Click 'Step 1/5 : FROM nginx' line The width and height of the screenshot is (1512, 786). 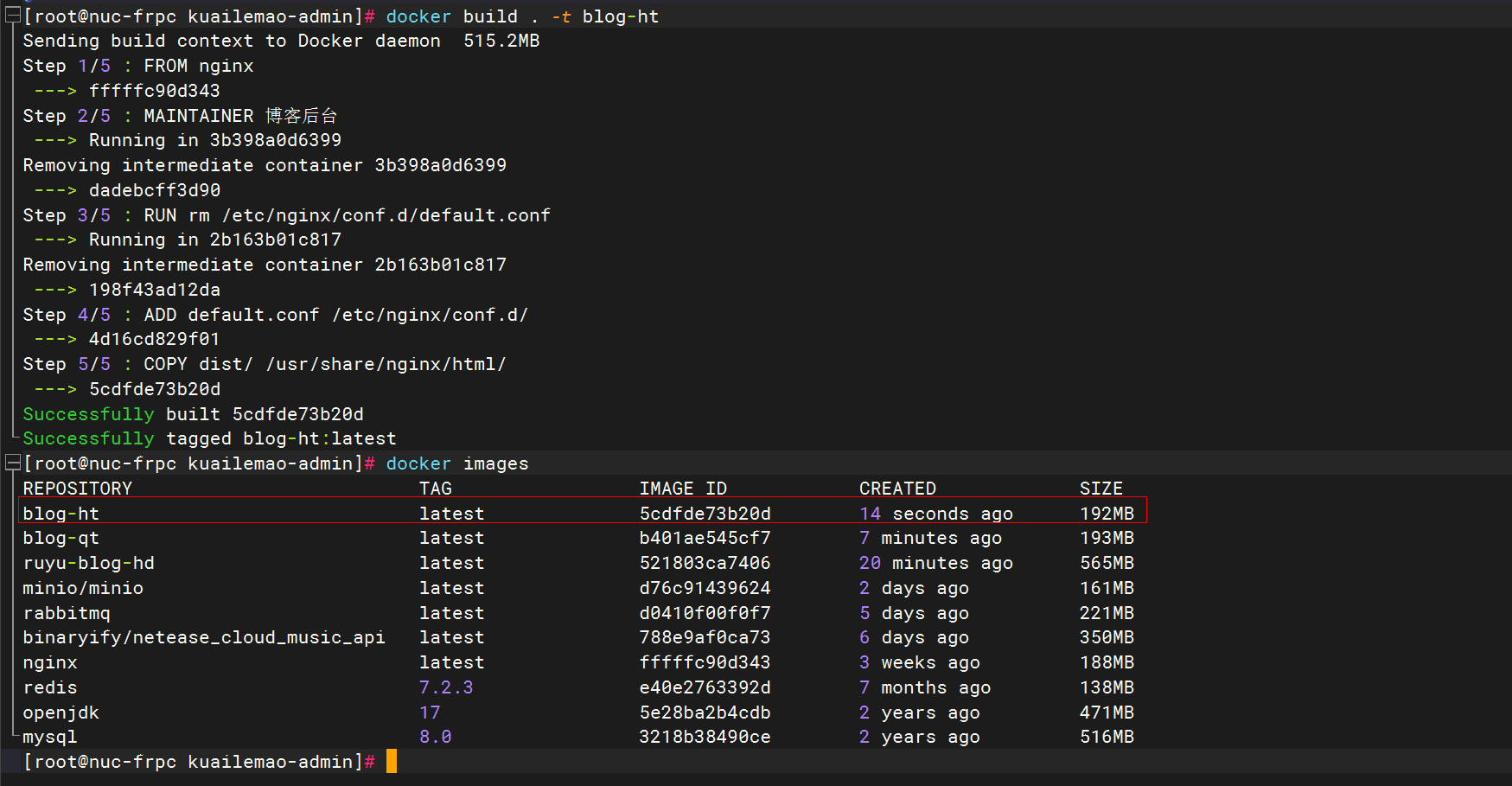(x=138, y=66)
